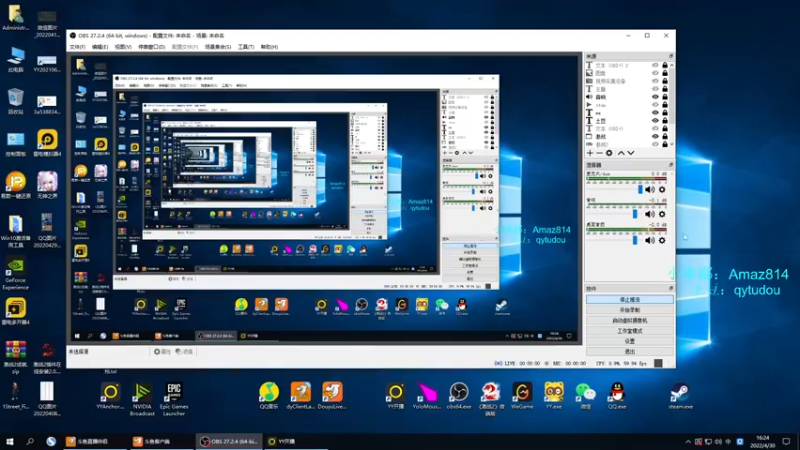Enable 工作室模式 studio mode

tap(630, 331)
